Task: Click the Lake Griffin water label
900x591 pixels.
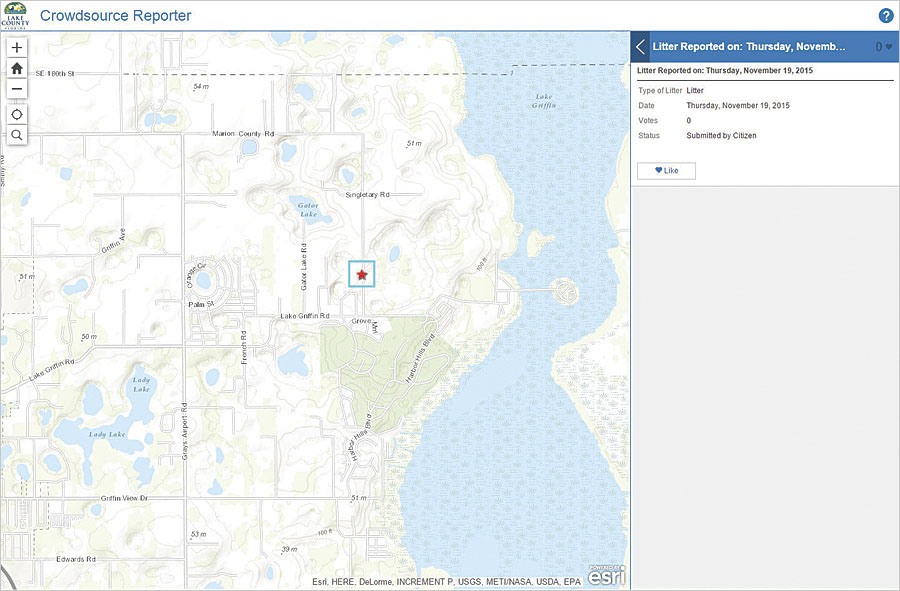Action: tap(544, 101)
